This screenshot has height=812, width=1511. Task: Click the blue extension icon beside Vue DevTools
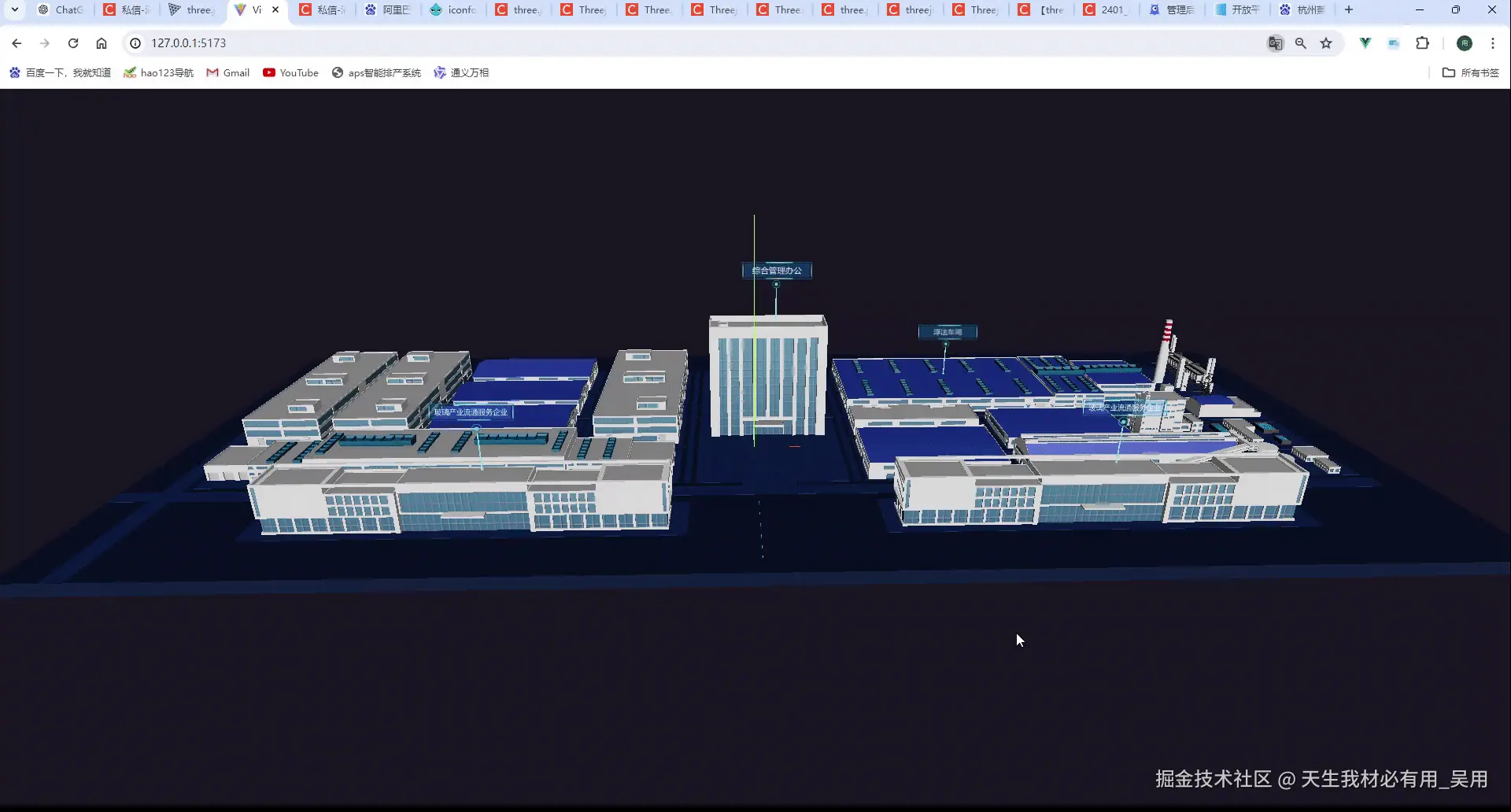[1394, 43]
